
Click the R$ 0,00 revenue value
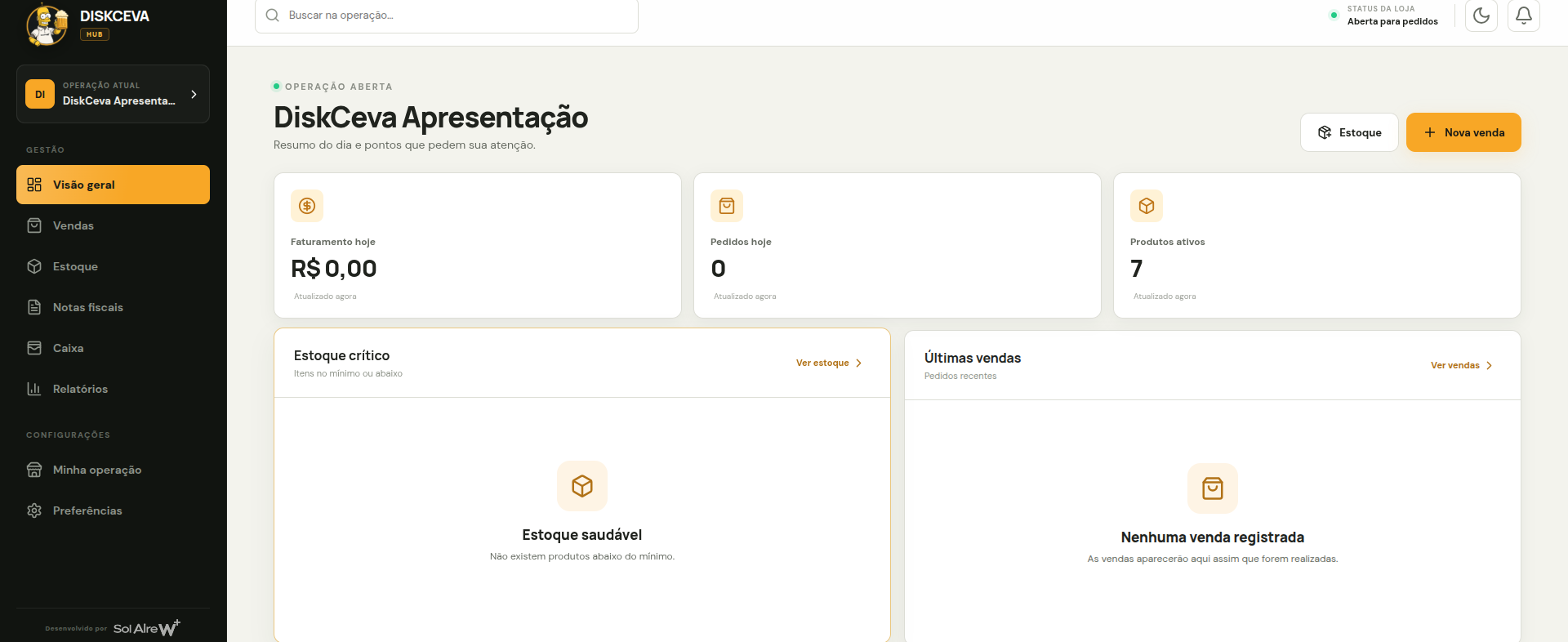pos(334,269)
